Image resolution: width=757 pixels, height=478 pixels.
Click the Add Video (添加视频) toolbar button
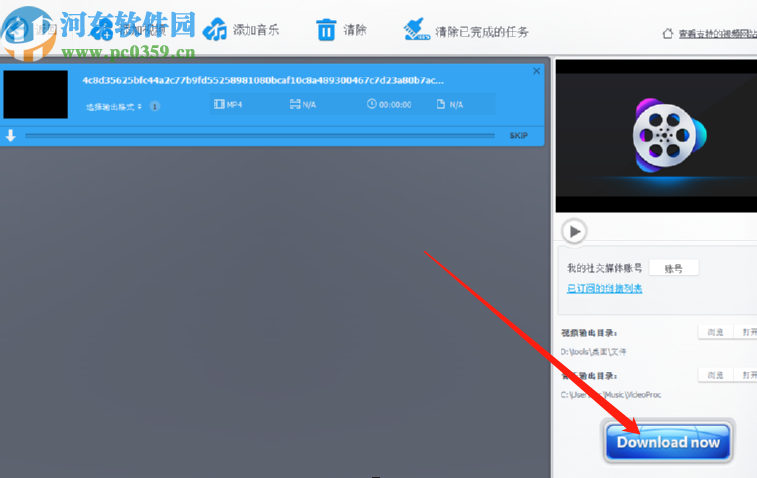[129, 30]
